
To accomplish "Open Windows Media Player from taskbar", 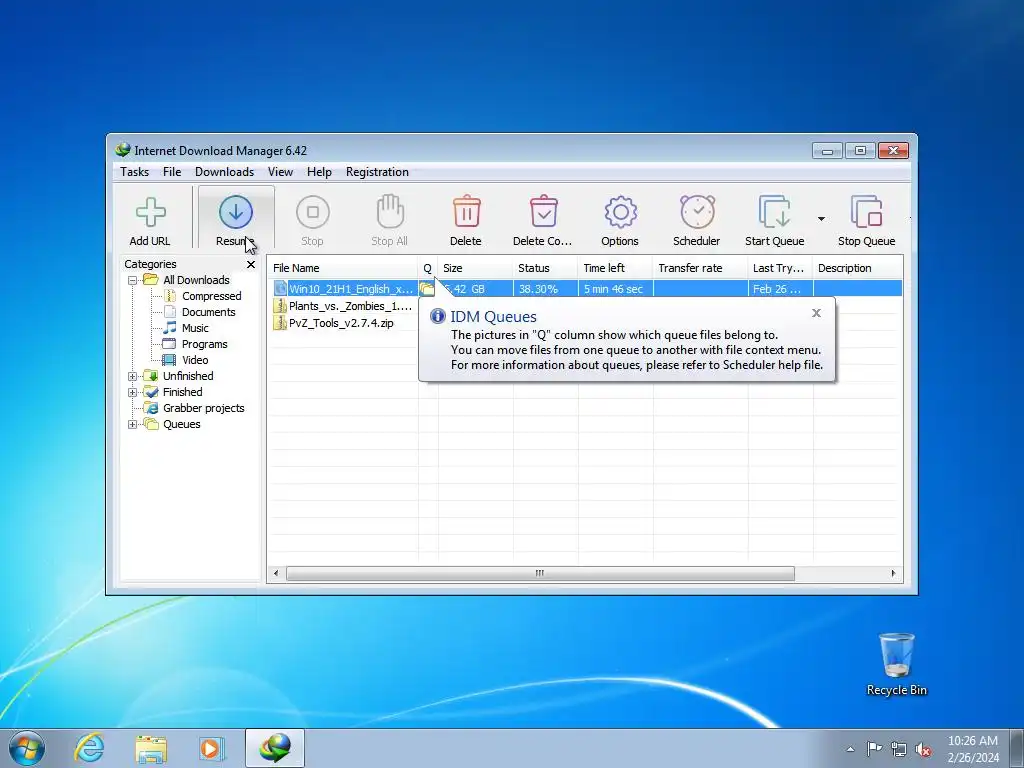I will pyautogui.click(x=212, y=748).
